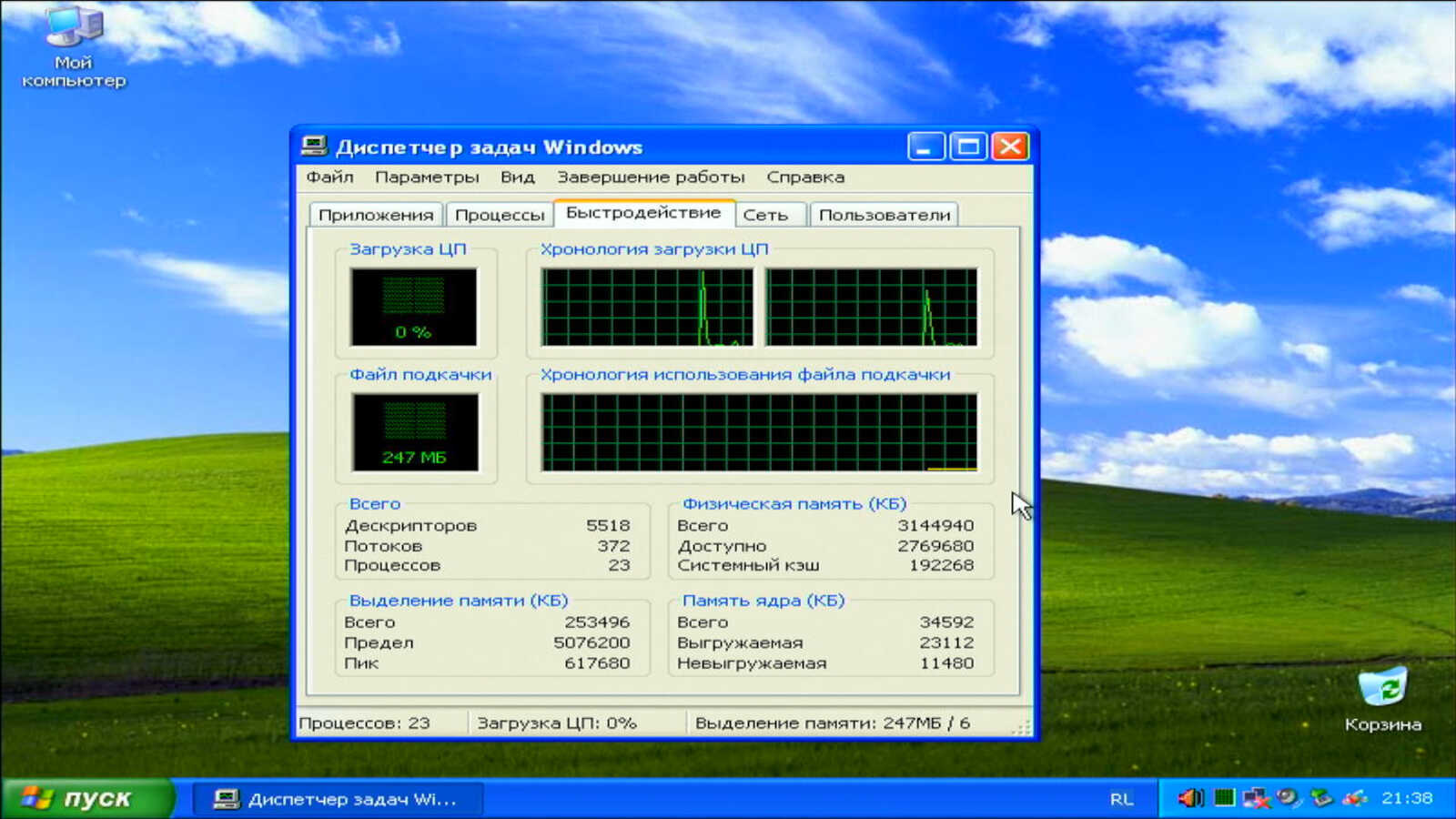Screen dimensions: 1456x819
Task: Switch to the Сеть tab
Action: (x=770, y=215)
